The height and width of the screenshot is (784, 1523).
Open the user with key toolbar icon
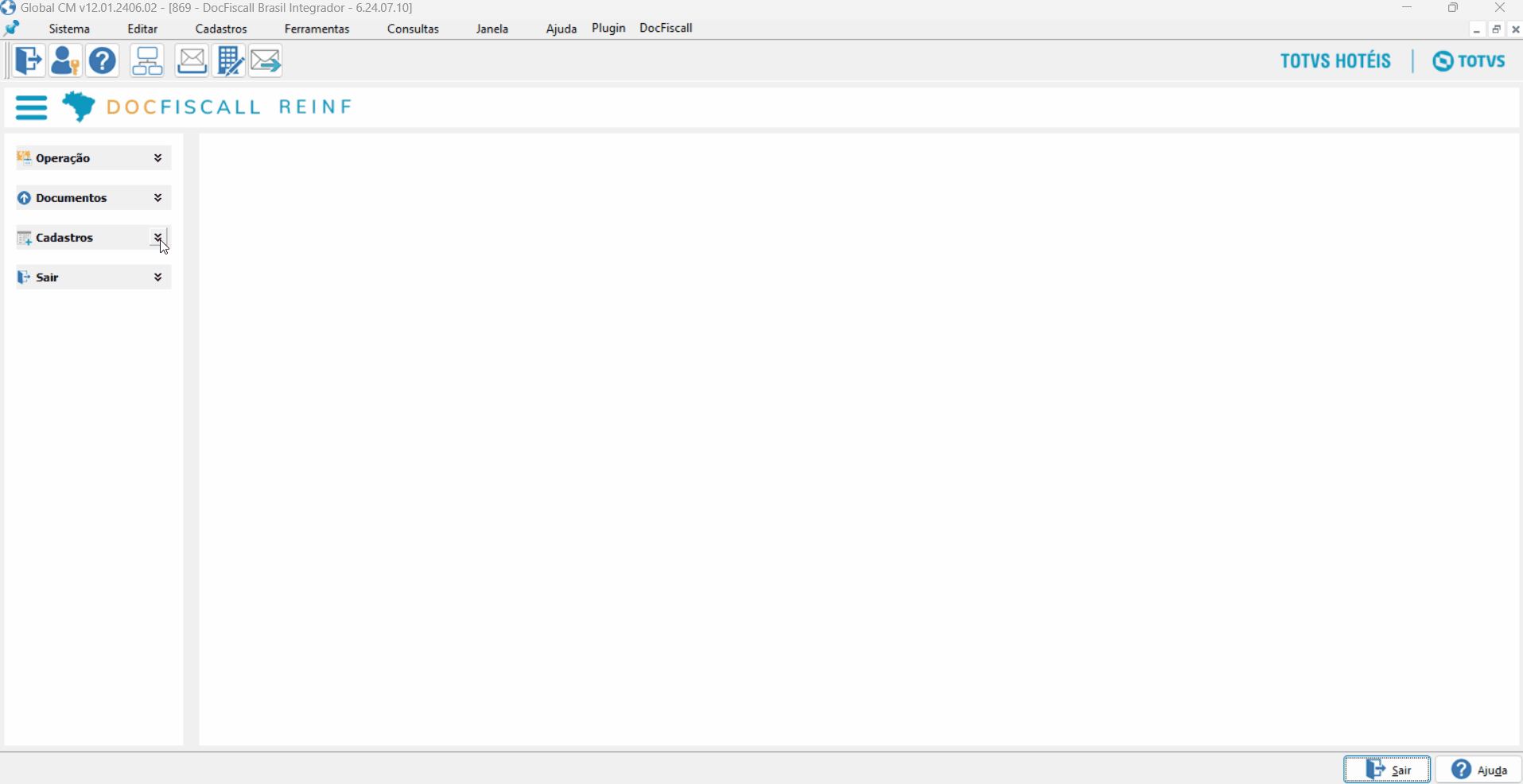click(x=65, y=60)
